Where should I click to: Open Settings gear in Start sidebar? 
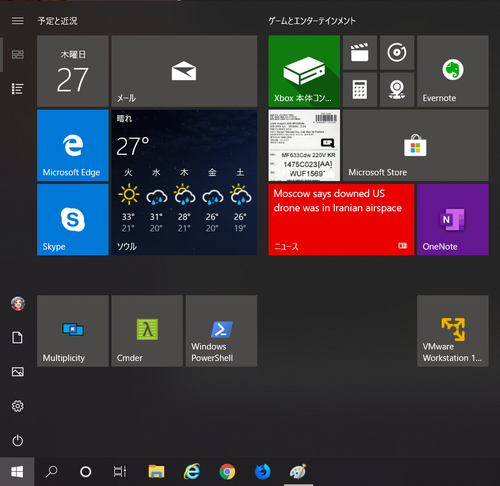point(18,406)
